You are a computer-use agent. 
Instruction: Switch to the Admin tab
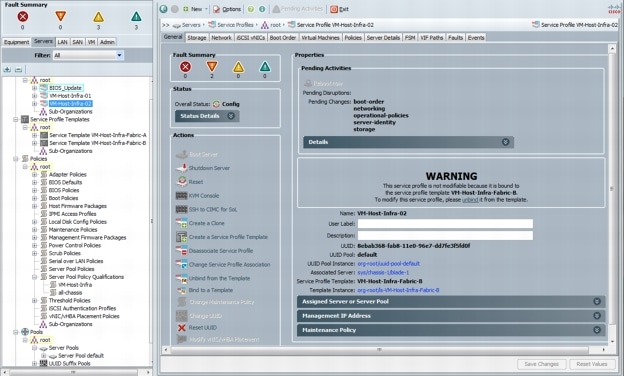(107, 42)
